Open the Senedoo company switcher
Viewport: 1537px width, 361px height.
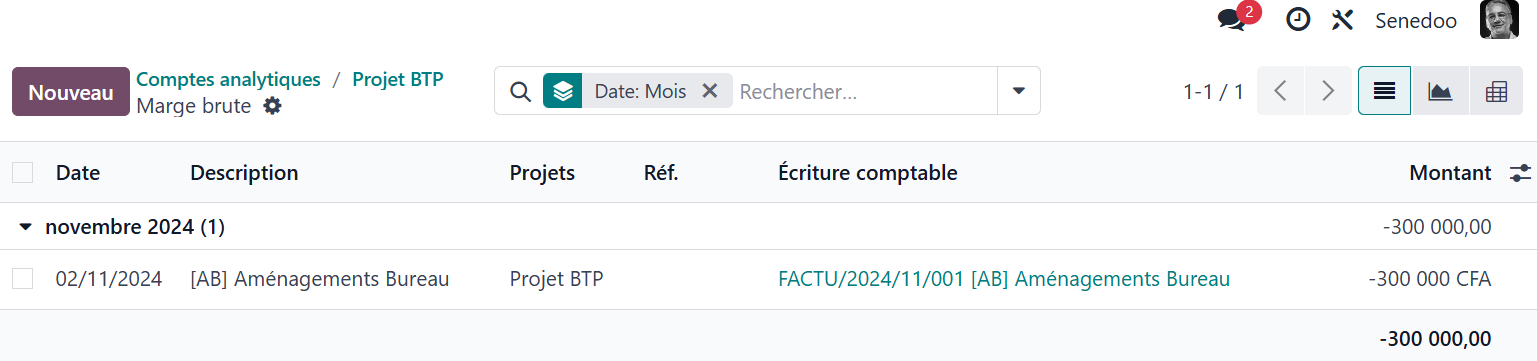click(1416, 20)
